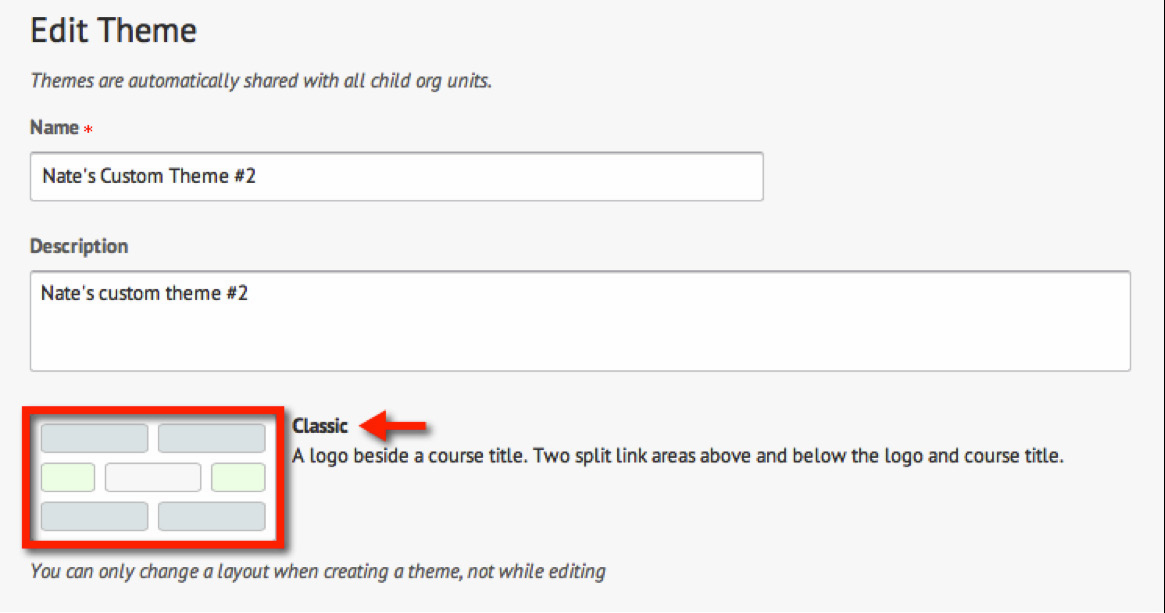Click the red required asterisk beside Name
Image resolution: width=1165 pixels, height=613 pixels.
[88, 131]
